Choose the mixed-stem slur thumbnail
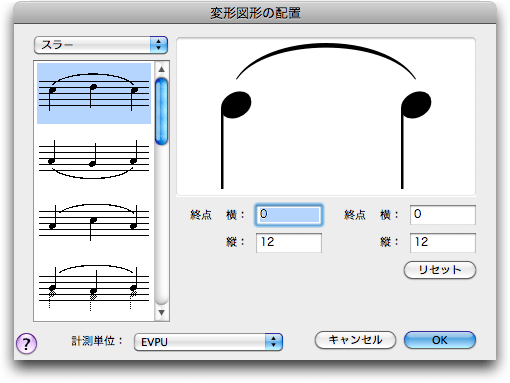510x383 pixels. (94, 222)
